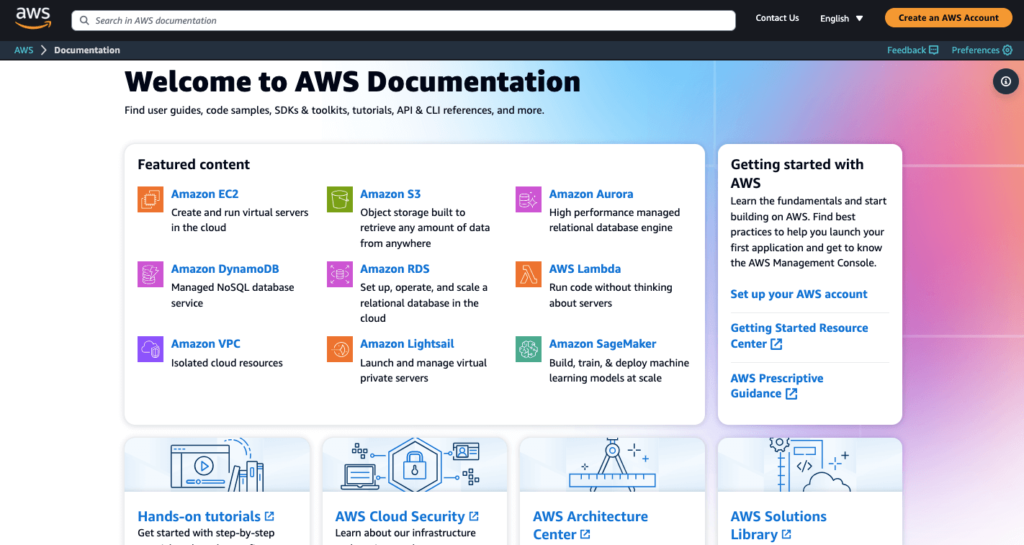
Task: Click the breadcrumb chevron separator after AWS
Action: [44, 50]
